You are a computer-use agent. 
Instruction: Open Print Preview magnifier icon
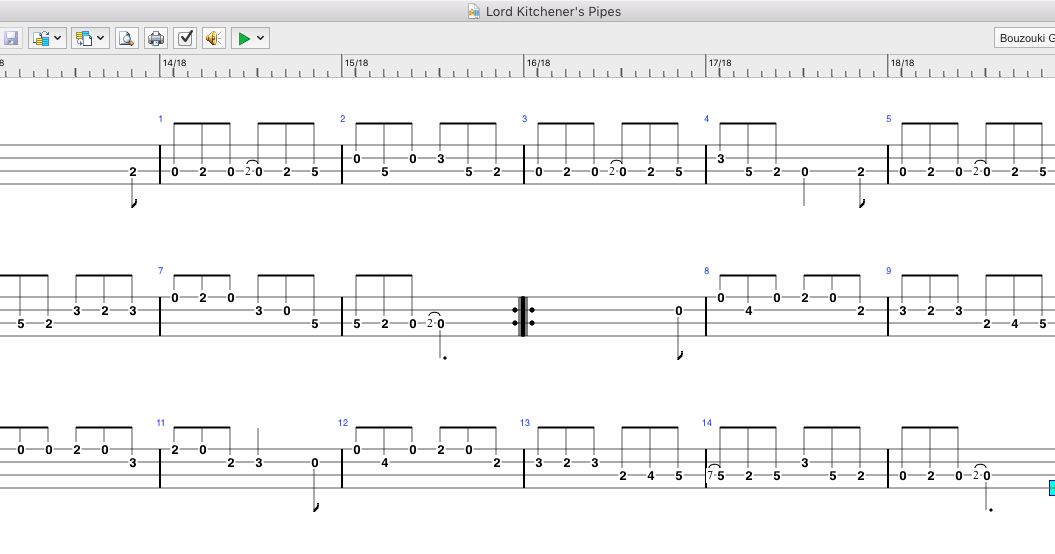pos(126,38)
